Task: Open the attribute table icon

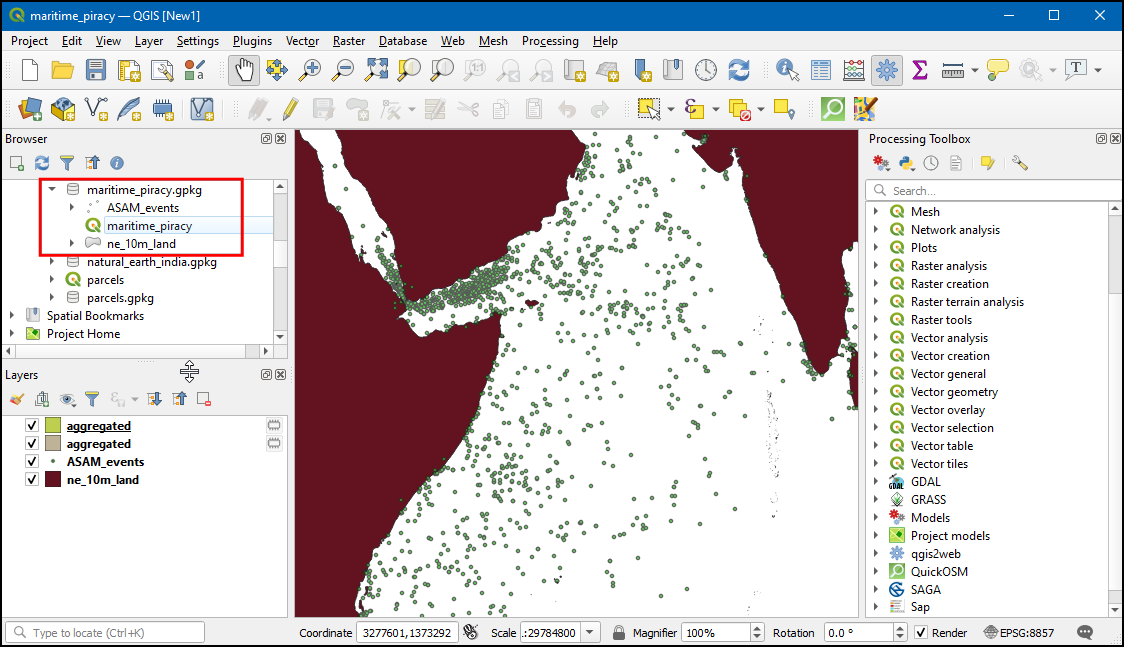Action: (x=821, y=70)
